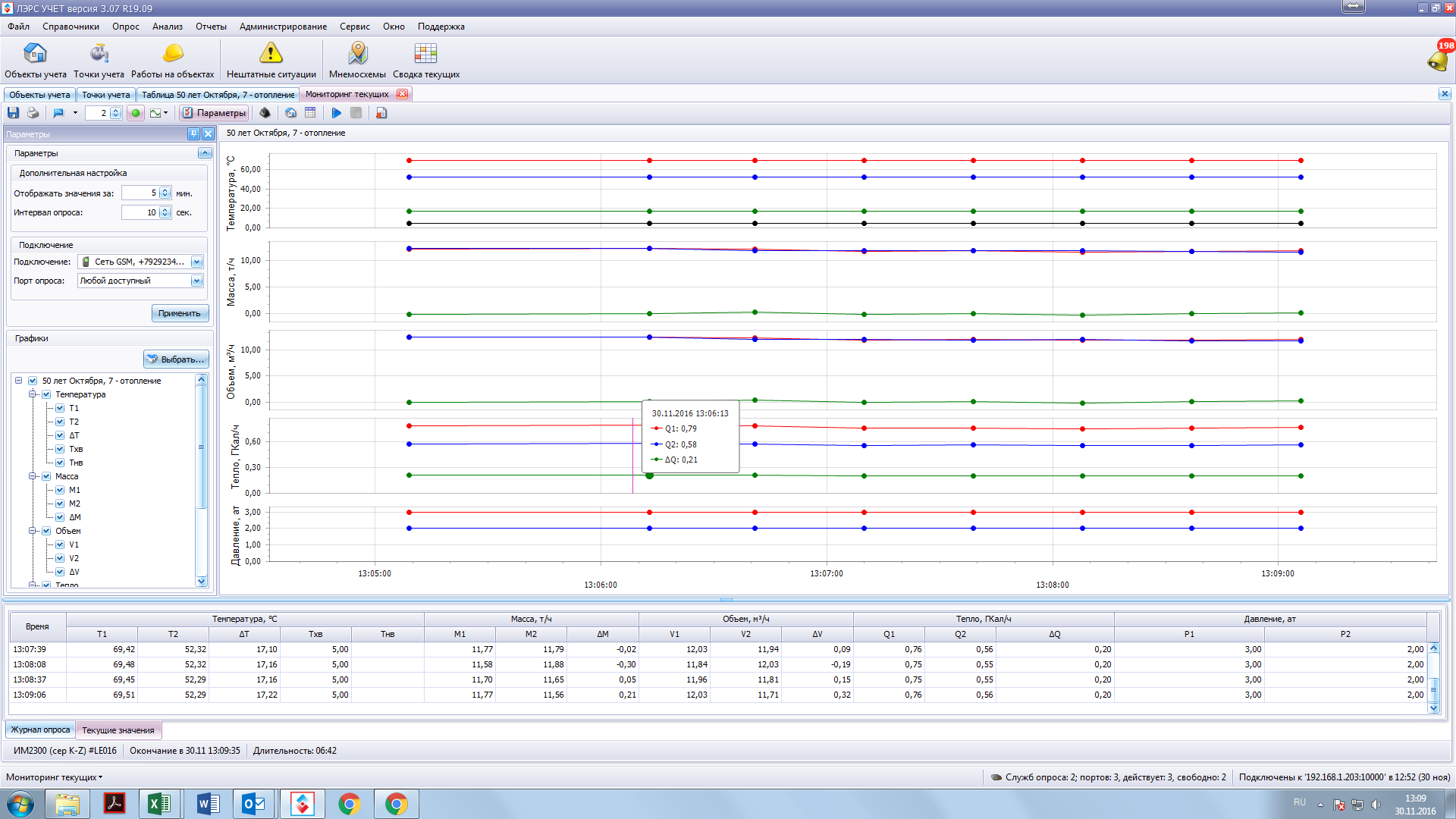Viewport: 1456px width, 819px height.
Task: Click the blue percent speech bubble icon
Action: pos(58,113)
